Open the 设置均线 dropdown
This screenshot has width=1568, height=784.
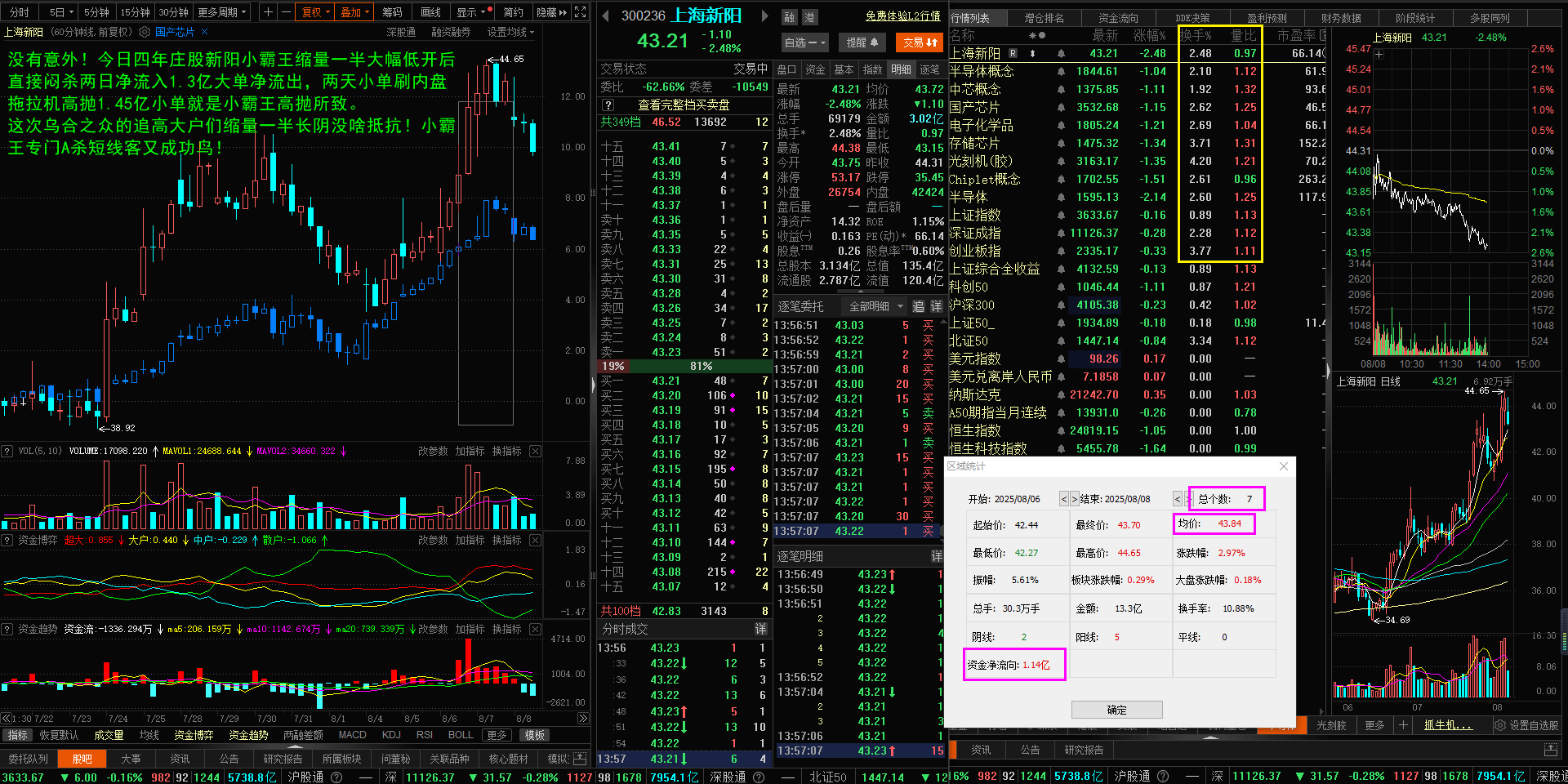510,32
